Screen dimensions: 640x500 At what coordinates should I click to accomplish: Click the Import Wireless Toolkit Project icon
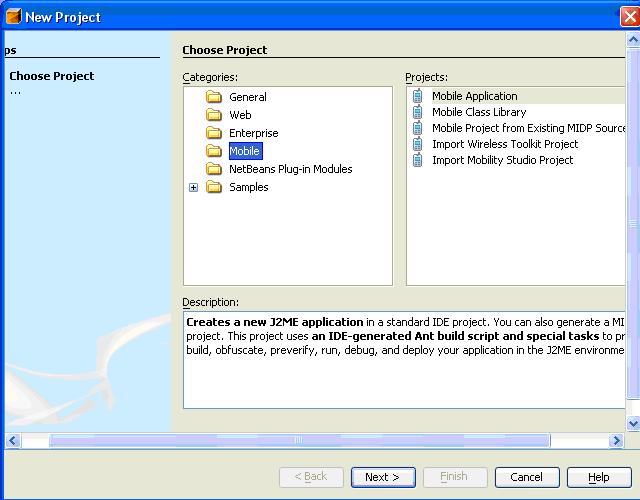(418, 144)
